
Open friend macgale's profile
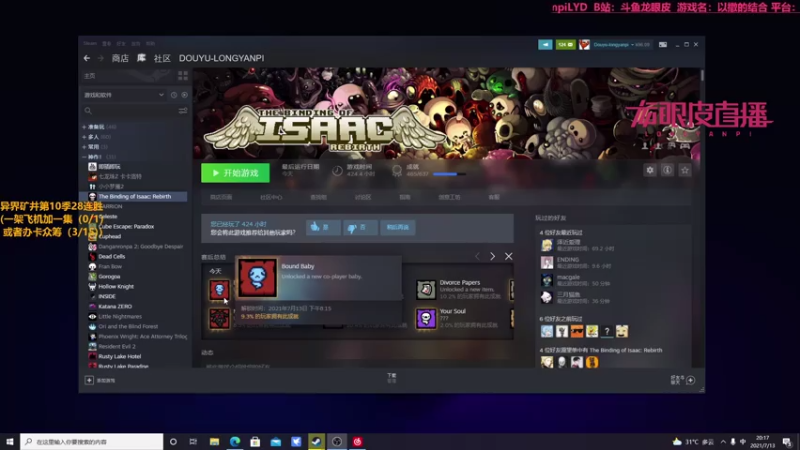coord(568,280)
